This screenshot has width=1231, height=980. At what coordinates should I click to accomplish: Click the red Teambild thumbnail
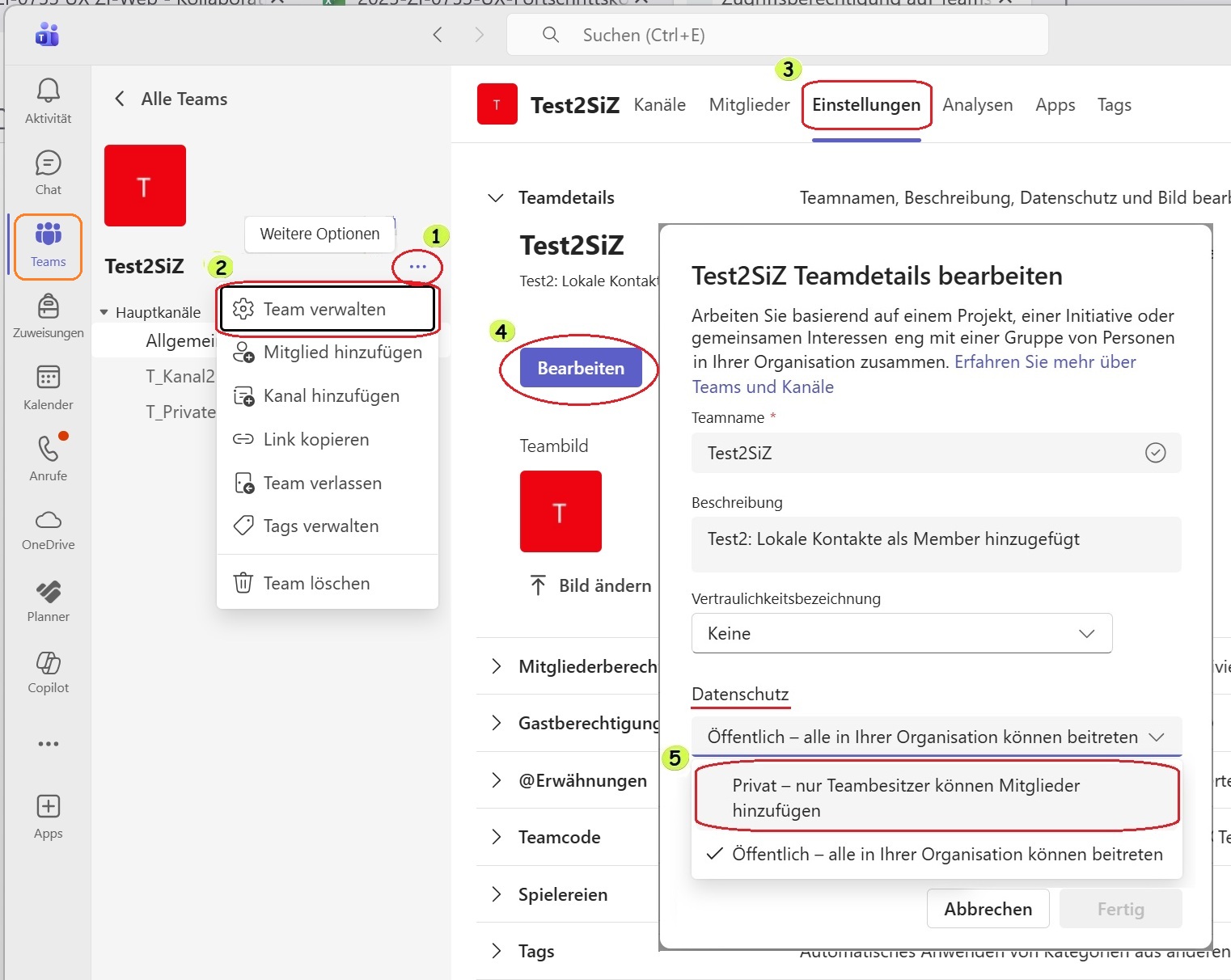tap(561, 512)
